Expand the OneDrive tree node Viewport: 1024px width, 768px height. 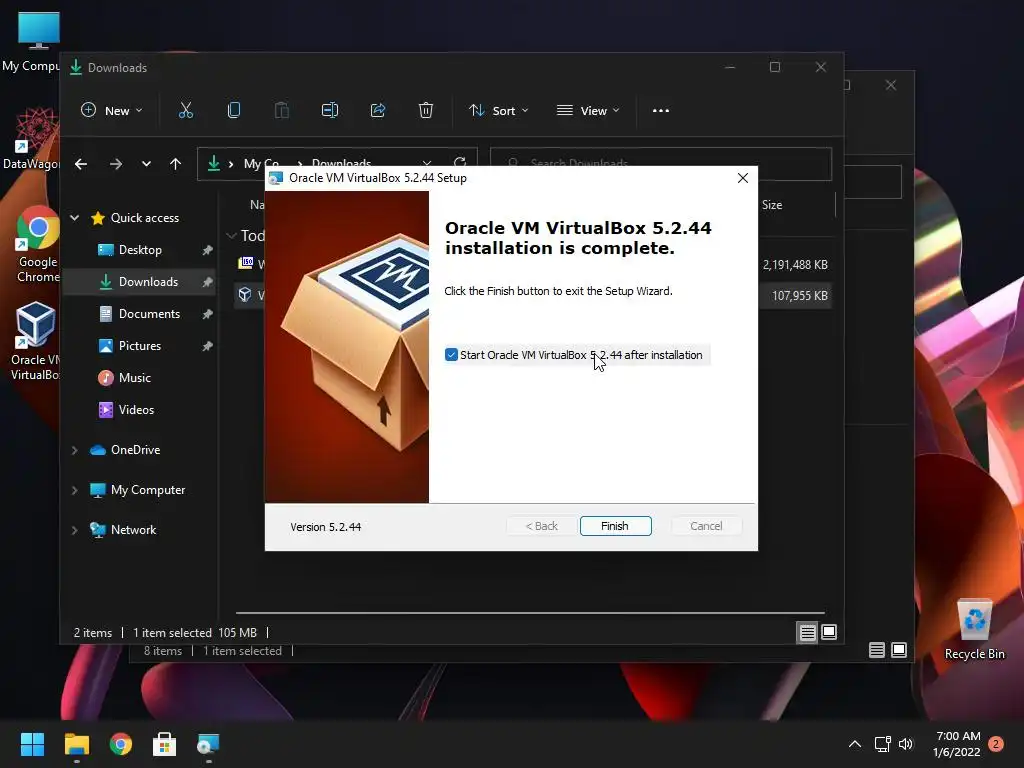tap(74, 450)
